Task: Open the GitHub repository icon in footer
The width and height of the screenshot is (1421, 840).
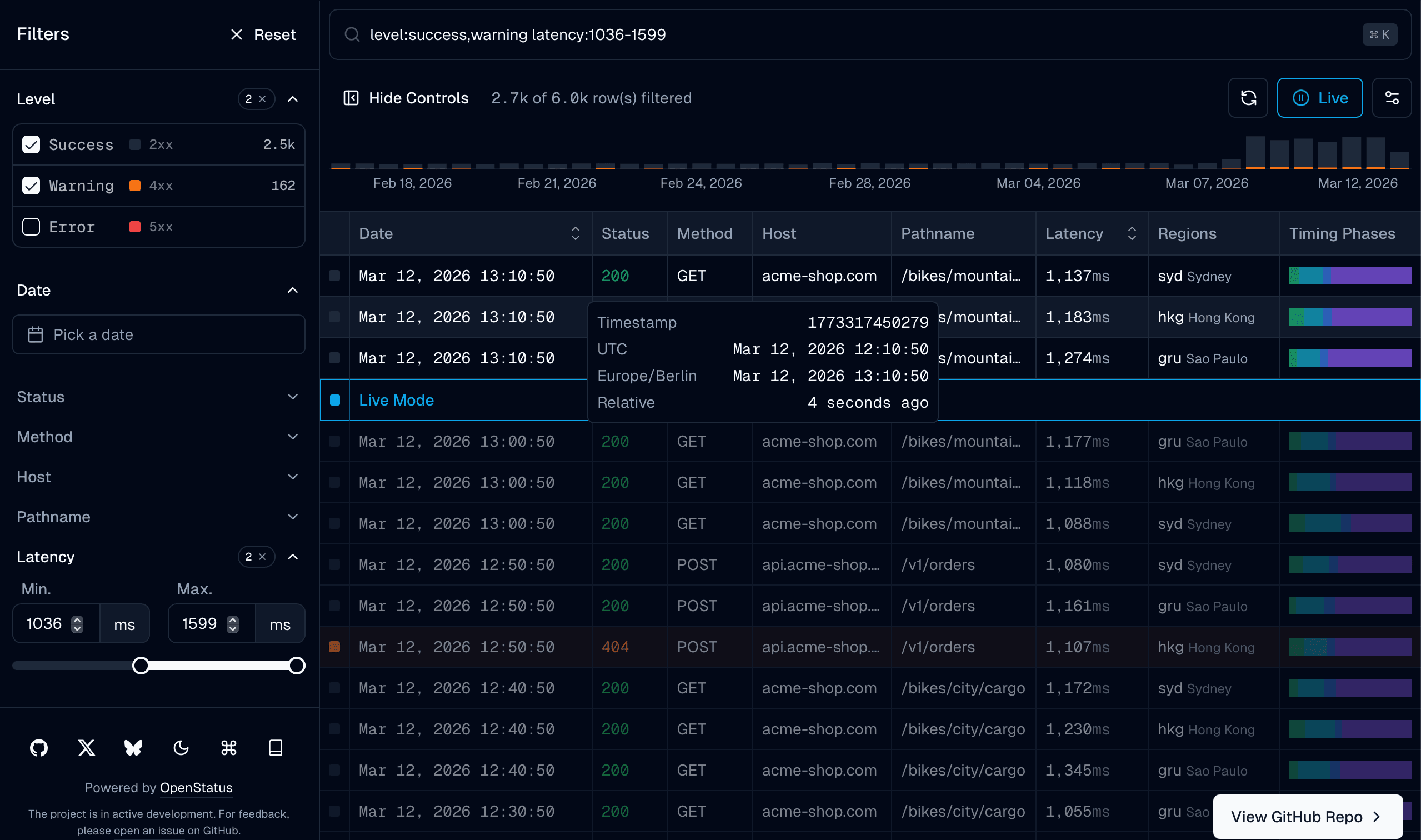Action: coord(38,748)
